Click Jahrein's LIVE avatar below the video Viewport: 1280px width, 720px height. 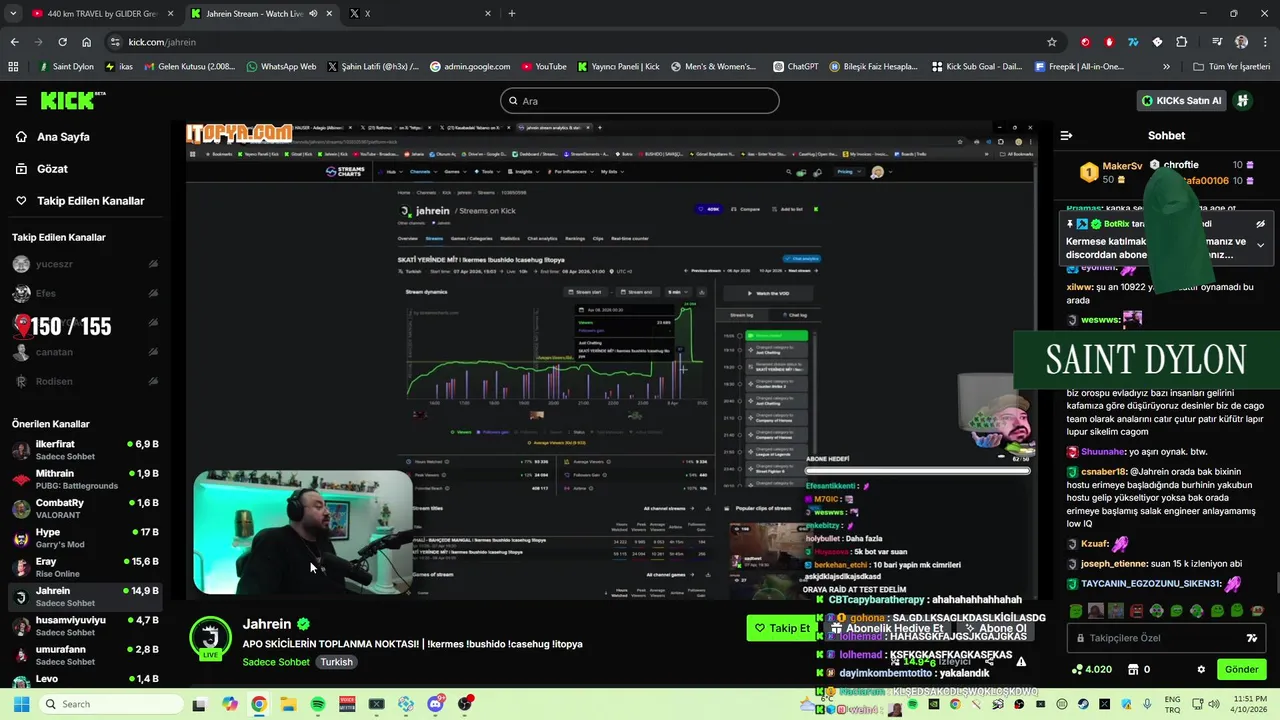(210, 638)
